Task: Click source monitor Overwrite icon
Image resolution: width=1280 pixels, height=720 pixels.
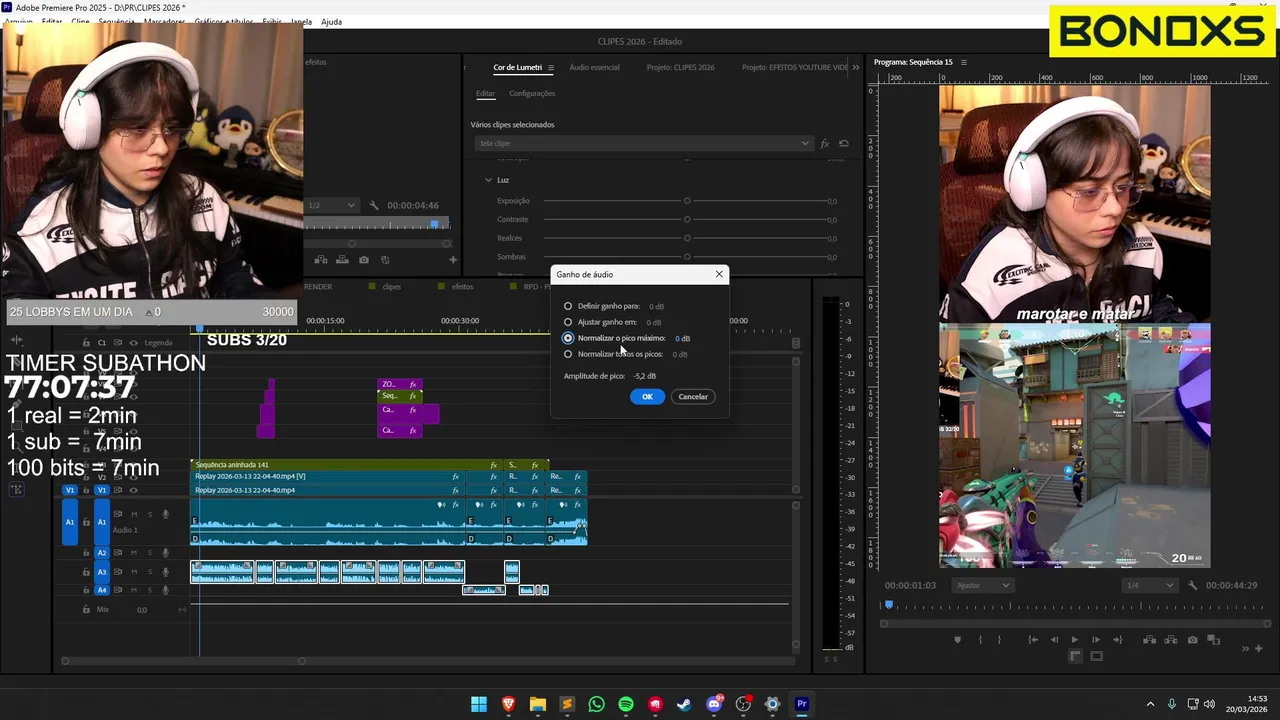Action: pyautogui.click(x=342, y=260)
